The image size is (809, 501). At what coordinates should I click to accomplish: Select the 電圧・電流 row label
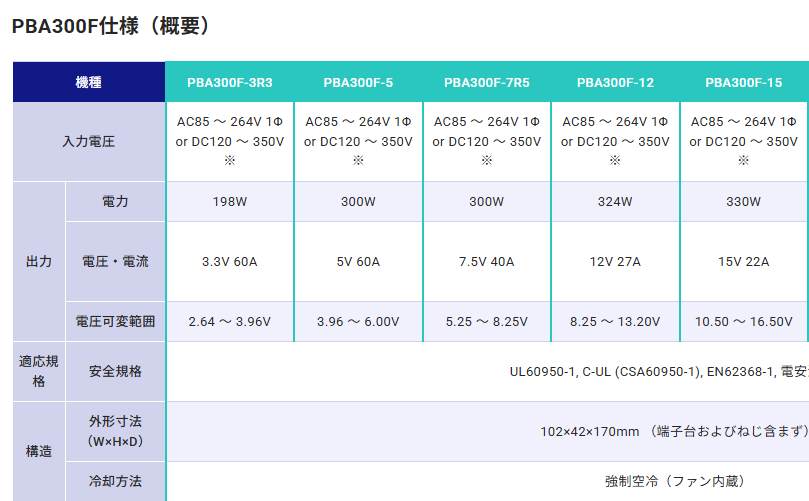(115, 262)
